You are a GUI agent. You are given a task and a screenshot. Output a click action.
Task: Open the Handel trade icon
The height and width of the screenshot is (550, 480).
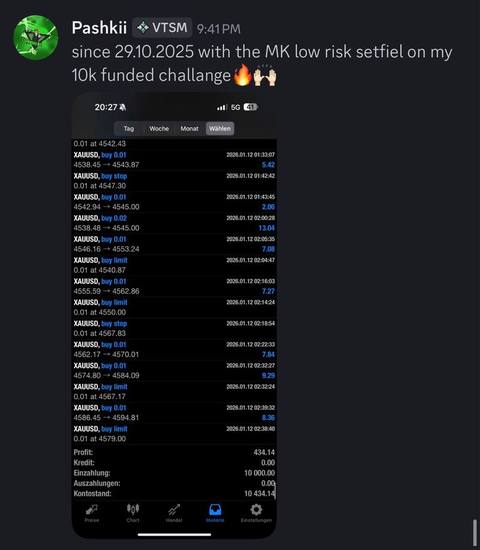click(x=174, y=513)
